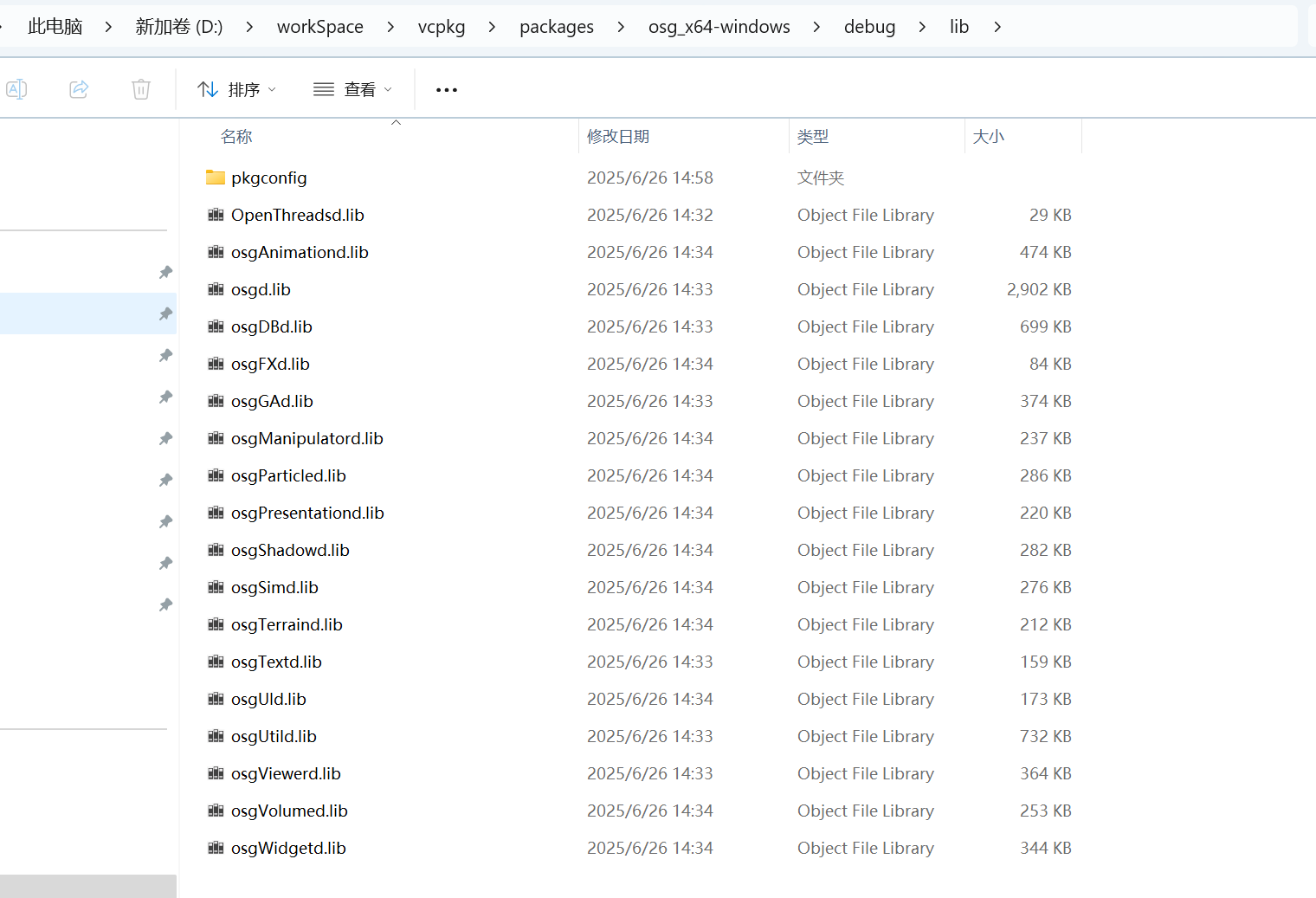Select the osgPresentationd.lib file icon

click(x=216, y=513)
